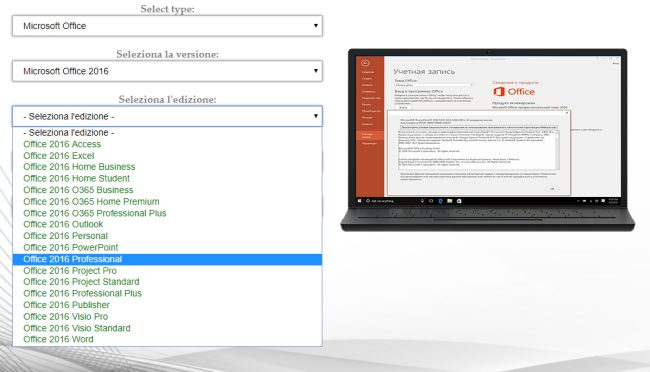Click highlighted Office 2016 Professional option
Image resolution: width=650 pixels, height=372 pixels.
[x=167, y=259]
